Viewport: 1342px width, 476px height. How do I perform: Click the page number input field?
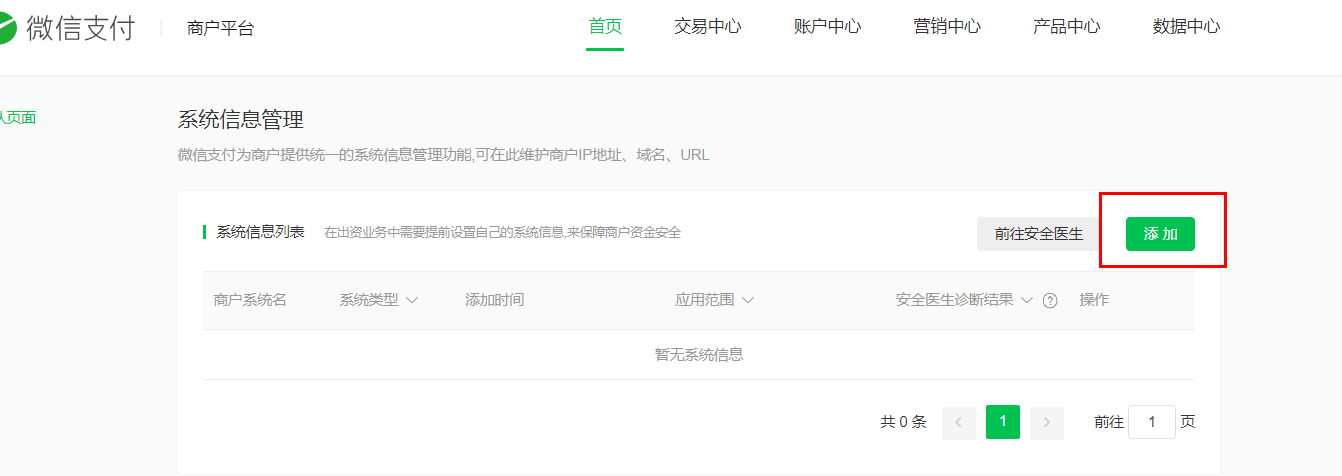click(1151, 422)
